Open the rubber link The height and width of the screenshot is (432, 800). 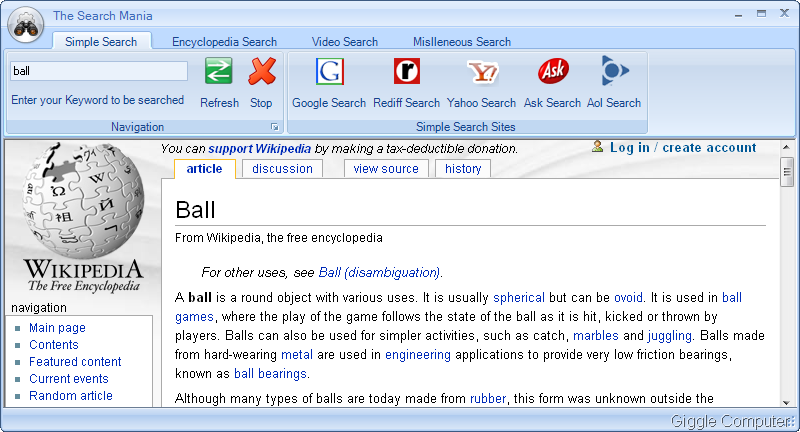tap(488, 398)
